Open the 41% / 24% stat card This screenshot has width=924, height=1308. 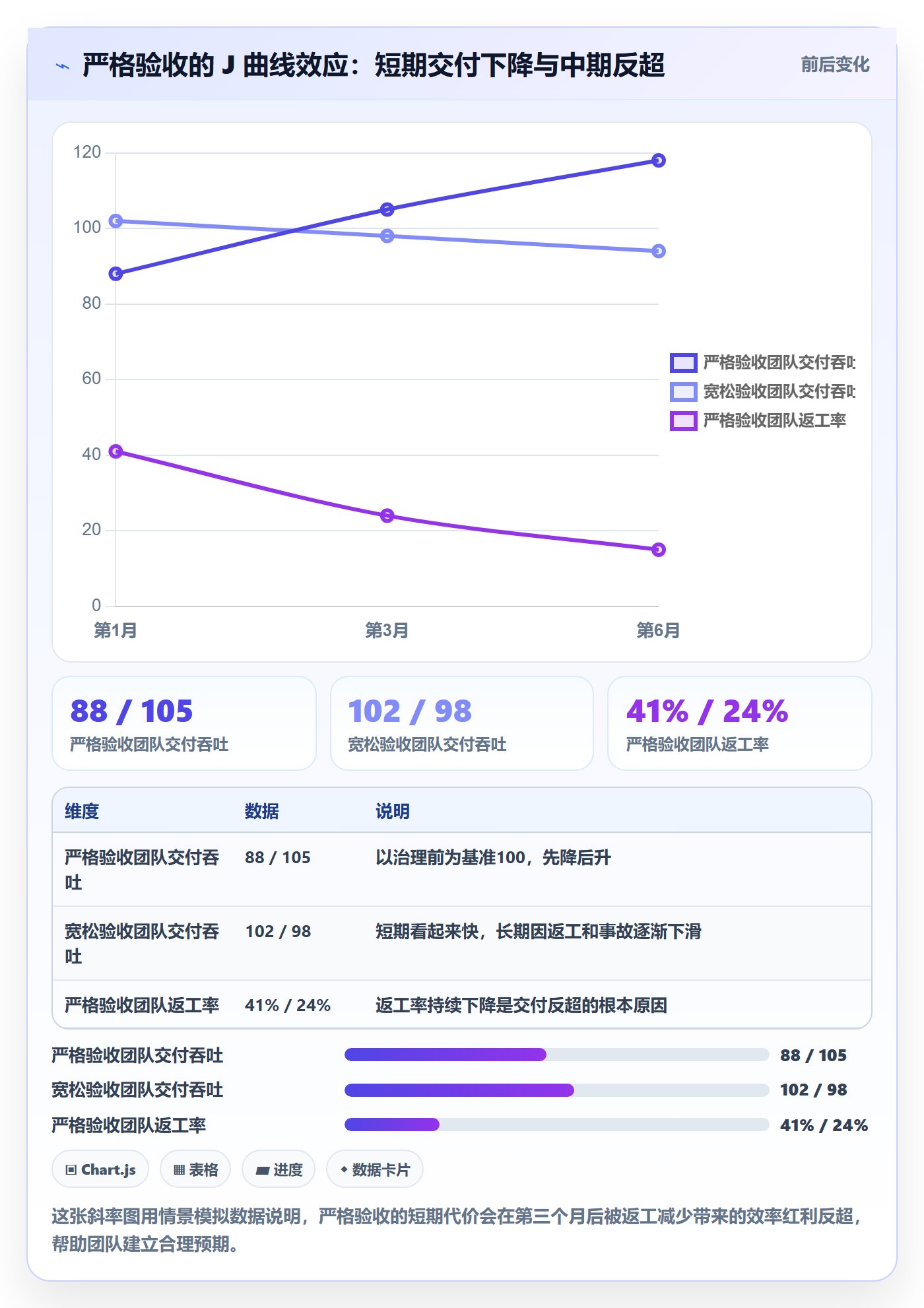point(740,723)
